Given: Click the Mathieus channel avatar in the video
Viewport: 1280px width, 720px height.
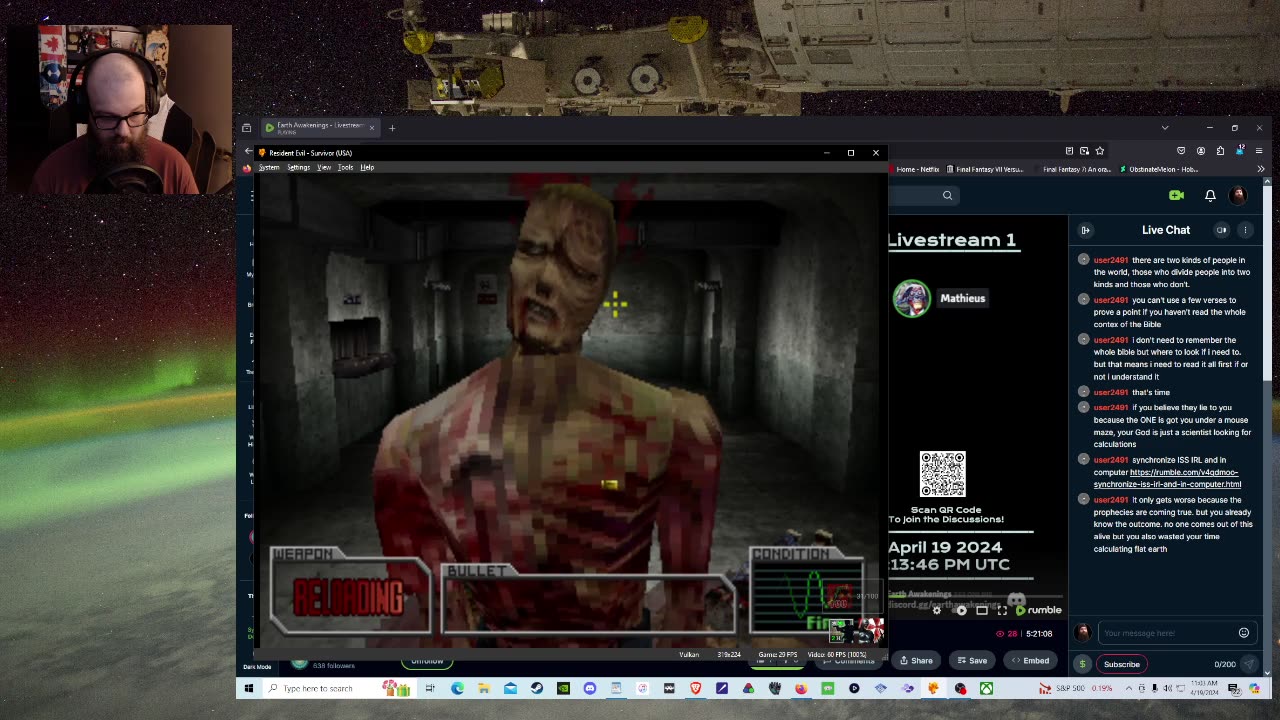Looking at the screenshot, I should pos(911,298).
